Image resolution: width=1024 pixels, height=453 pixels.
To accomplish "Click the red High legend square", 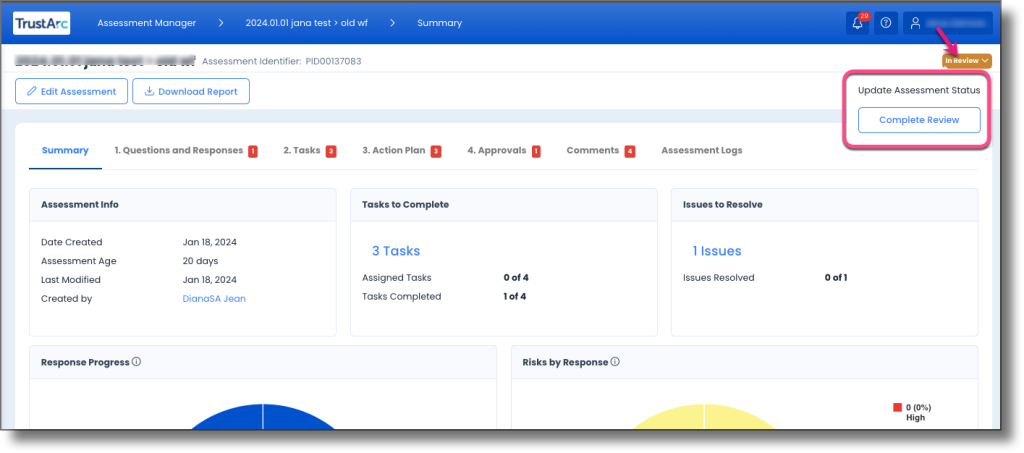I will click(897, 407).
